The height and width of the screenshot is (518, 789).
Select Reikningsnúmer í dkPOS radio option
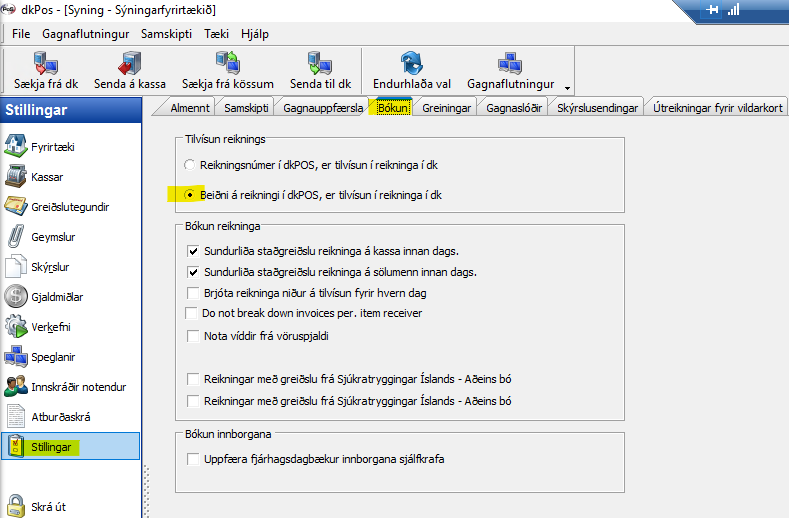192,164
